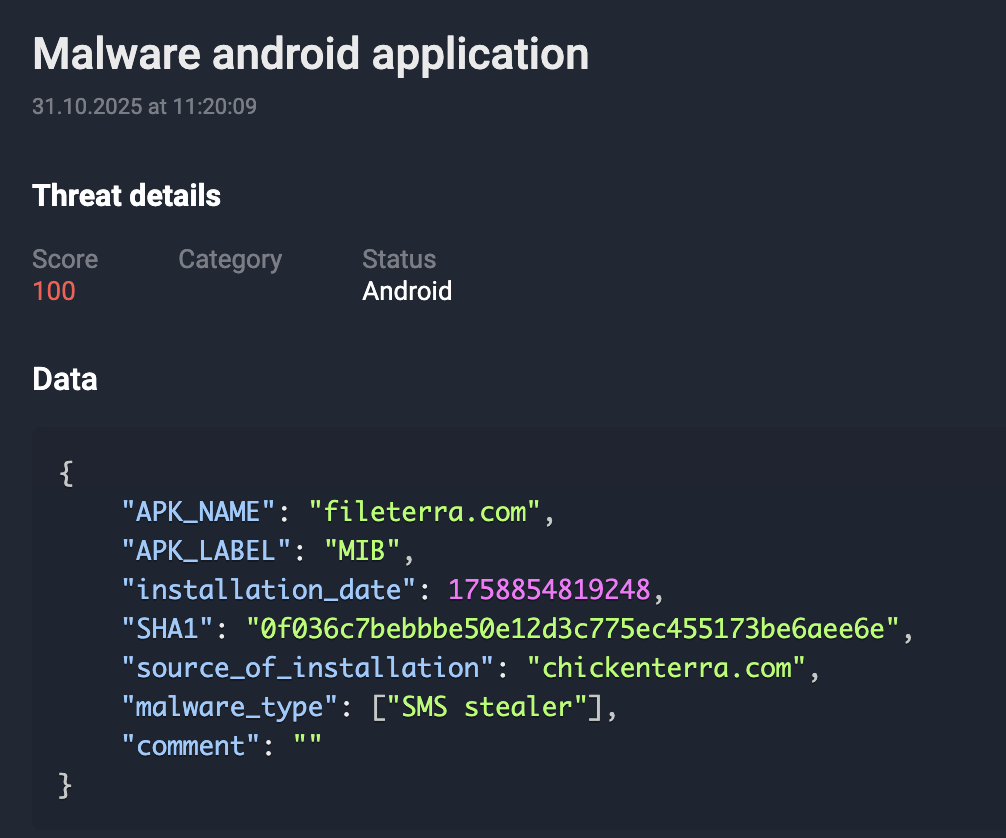Click the Category column label
This screenshot has height=838, width=1006.
click(230, 259)
